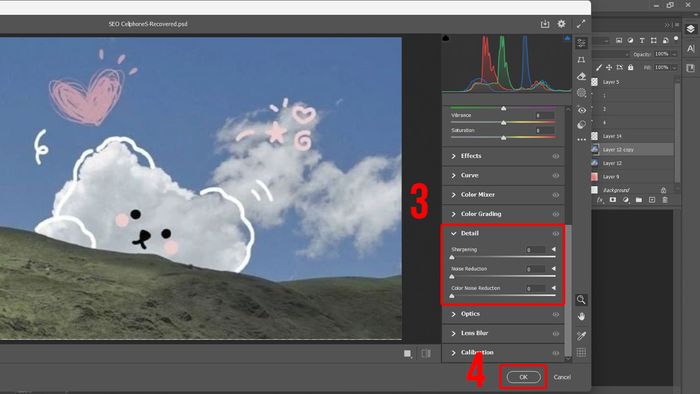Image resolution: width=700 pixels, height=394 pixels.
Task: Delete layer trash icon in Photoshop
Action: tap(665, 200)
